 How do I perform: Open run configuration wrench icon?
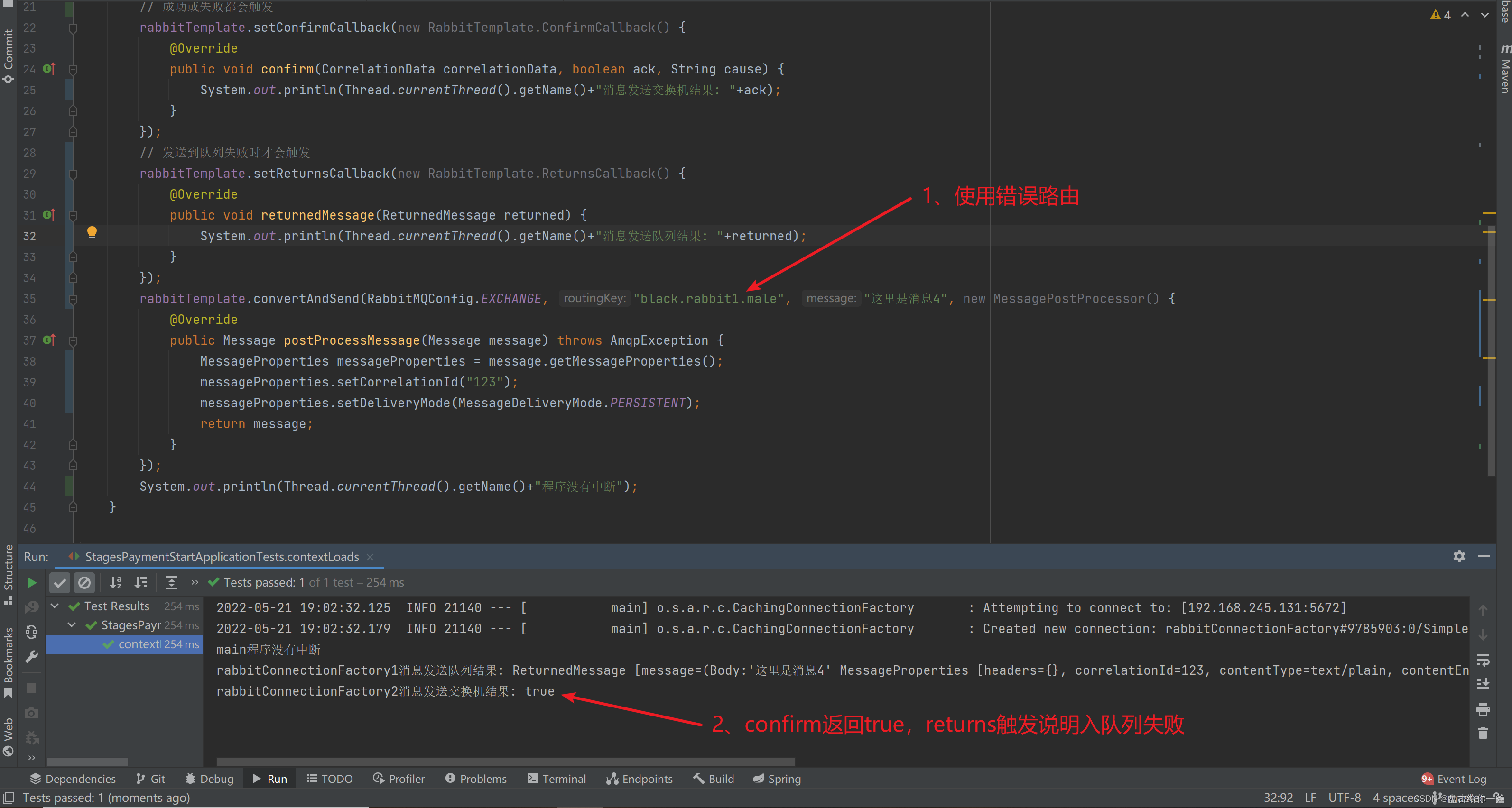pyautogui.click(x=32, y=657)
